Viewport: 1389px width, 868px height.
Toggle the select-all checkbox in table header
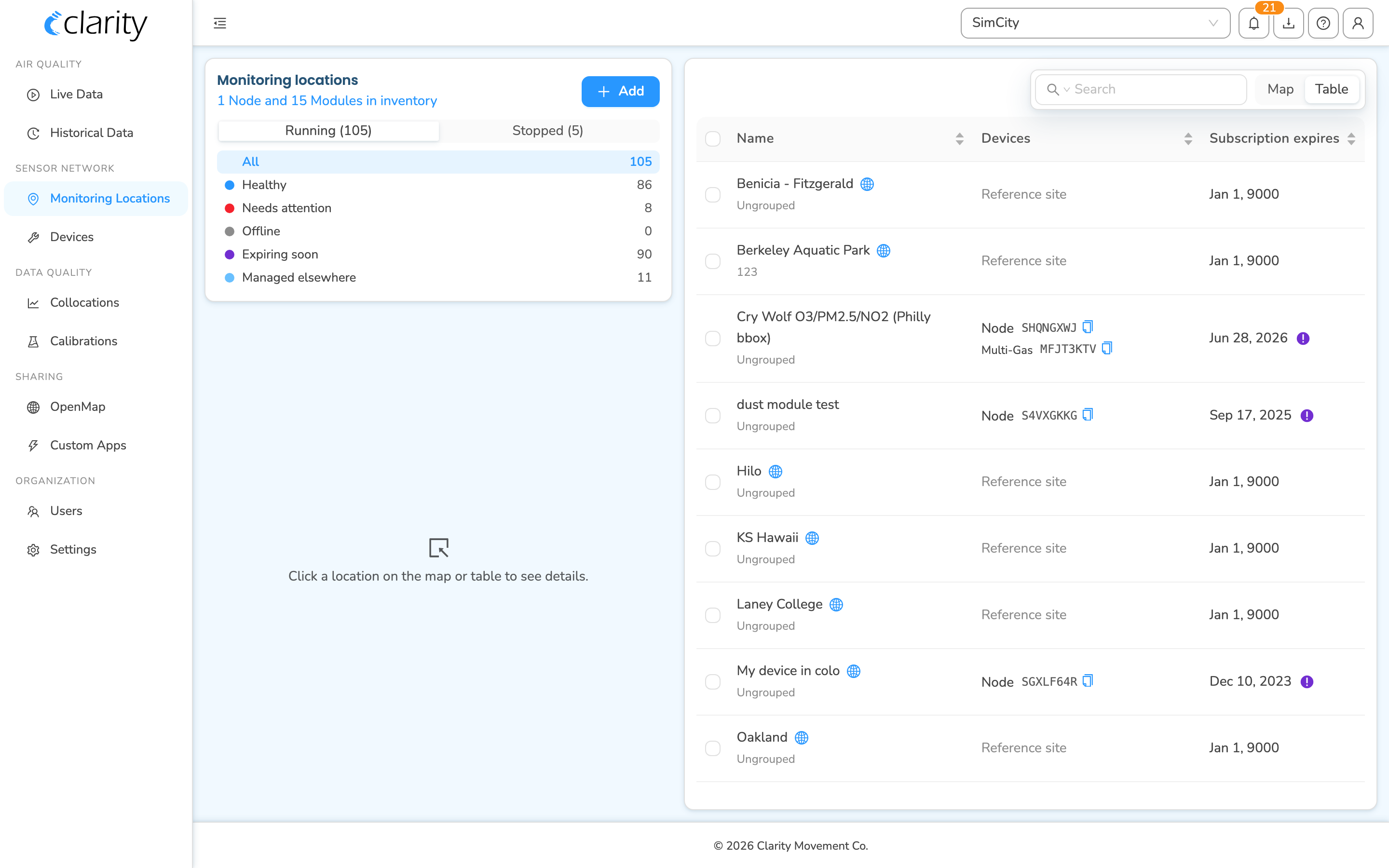point(713,139)
